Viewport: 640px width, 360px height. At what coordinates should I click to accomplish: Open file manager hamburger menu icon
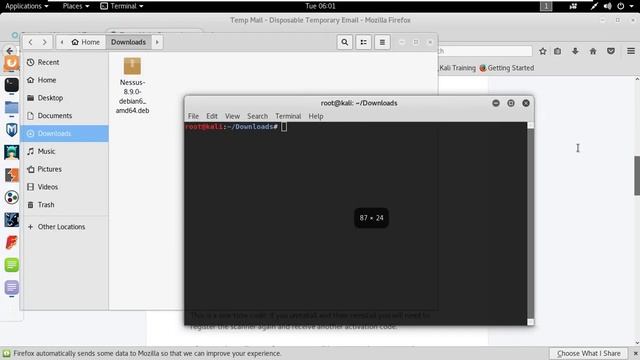tap(382, 42)
